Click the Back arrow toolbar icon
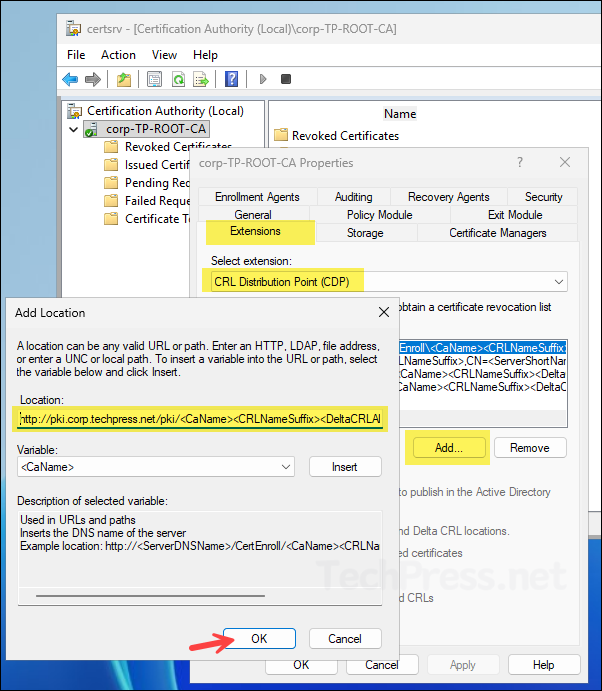602x691 pixels. (x=70, y=79)
